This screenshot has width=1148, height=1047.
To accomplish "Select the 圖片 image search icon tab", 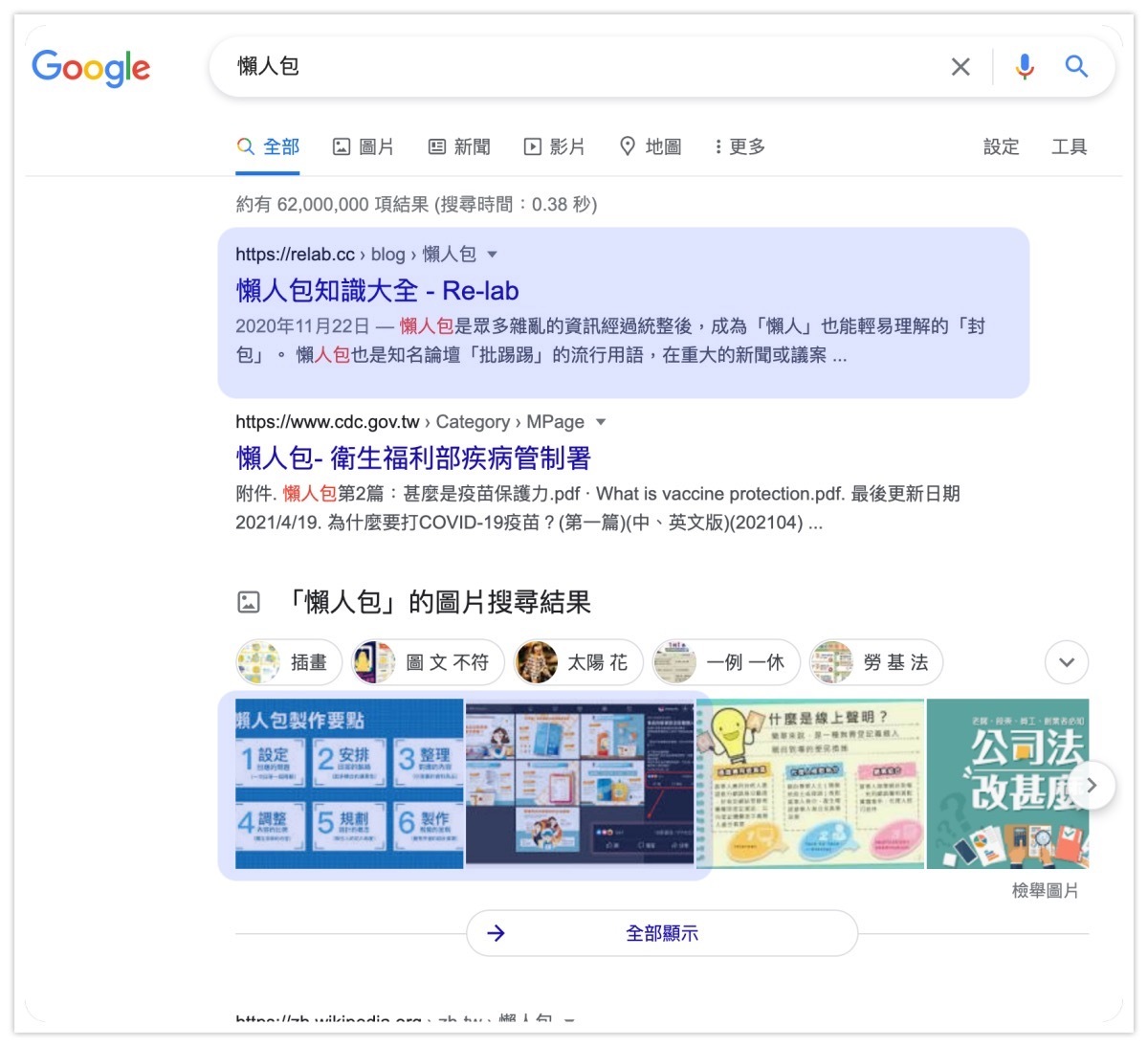I will click(342, 146).
